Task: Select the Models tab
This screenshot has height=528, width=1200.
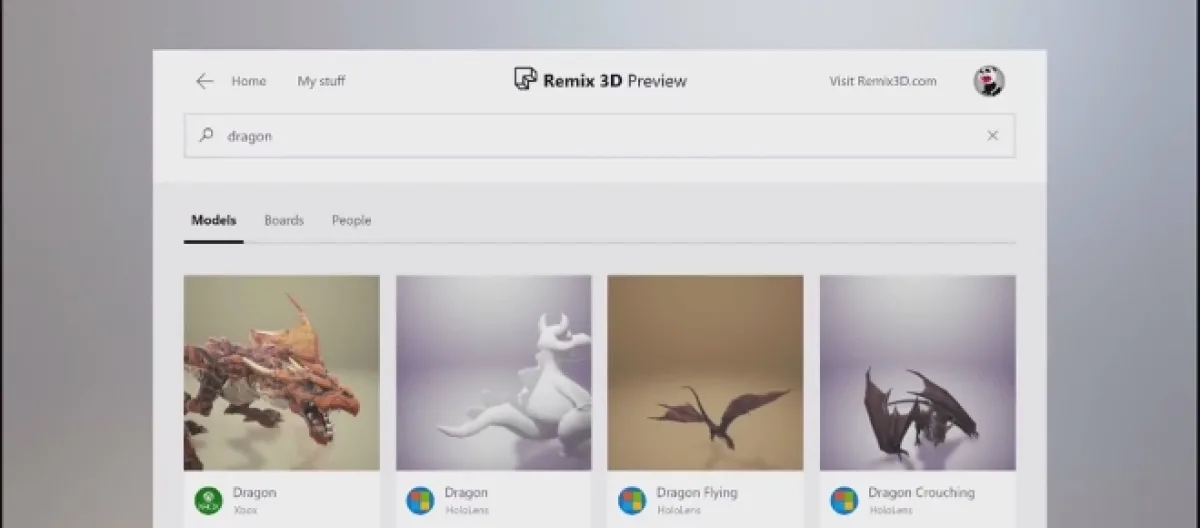Action: click(213, 220)
